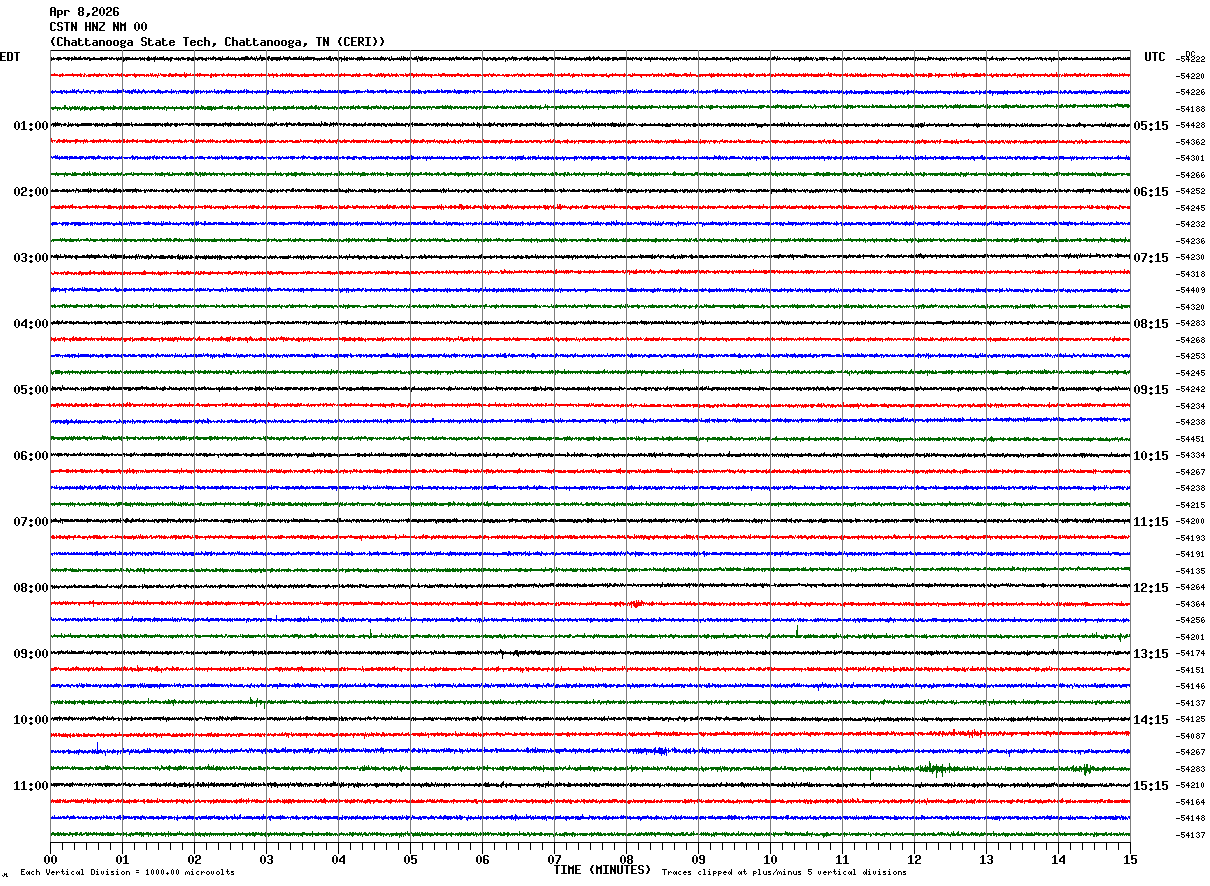The width and height of the screenshot is (1210, 886).
Task: Click the minute 00 x-axis tick label
Action: (50, 859)
